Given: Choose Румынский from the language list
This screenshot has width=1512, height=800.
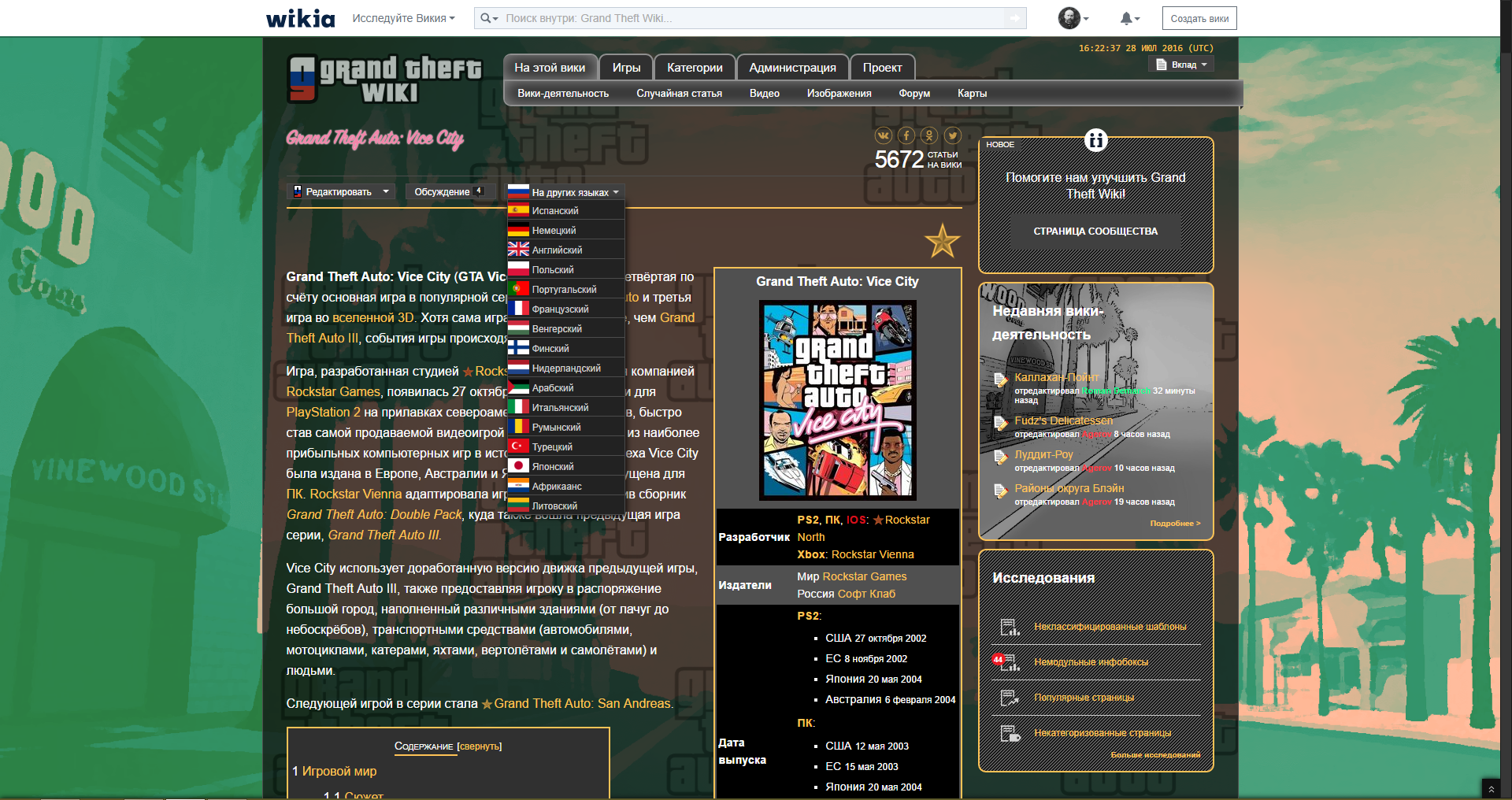Looking at the screenshot, I should tap(565, 427).
